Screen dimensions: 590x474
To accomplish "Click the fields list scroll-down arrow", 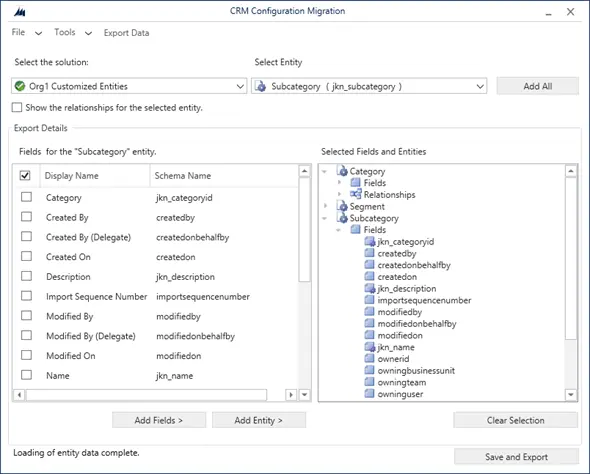I will [x=304, y=395].
